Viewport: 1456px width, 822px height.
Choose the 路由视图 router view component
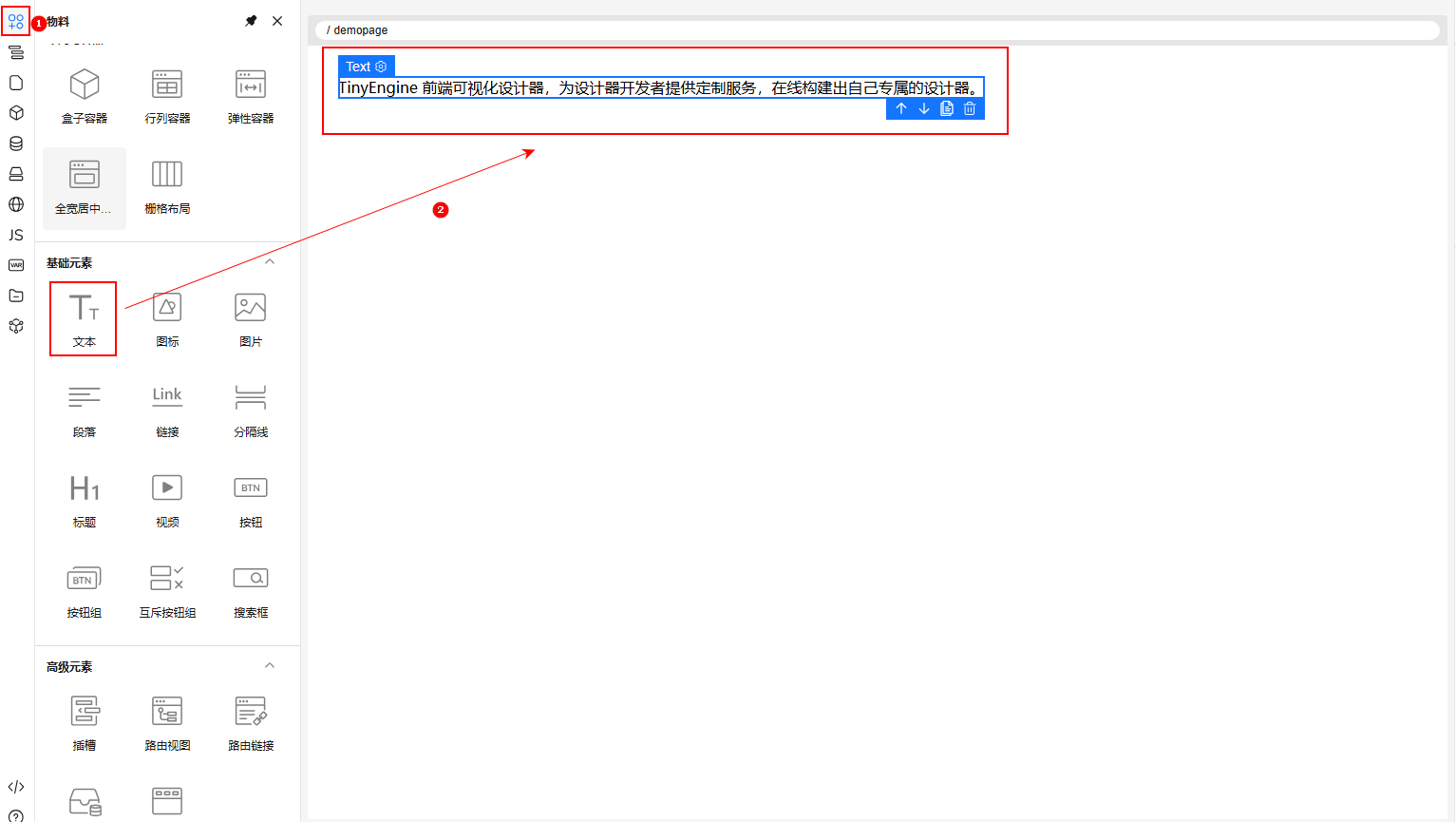coord(167,722)
